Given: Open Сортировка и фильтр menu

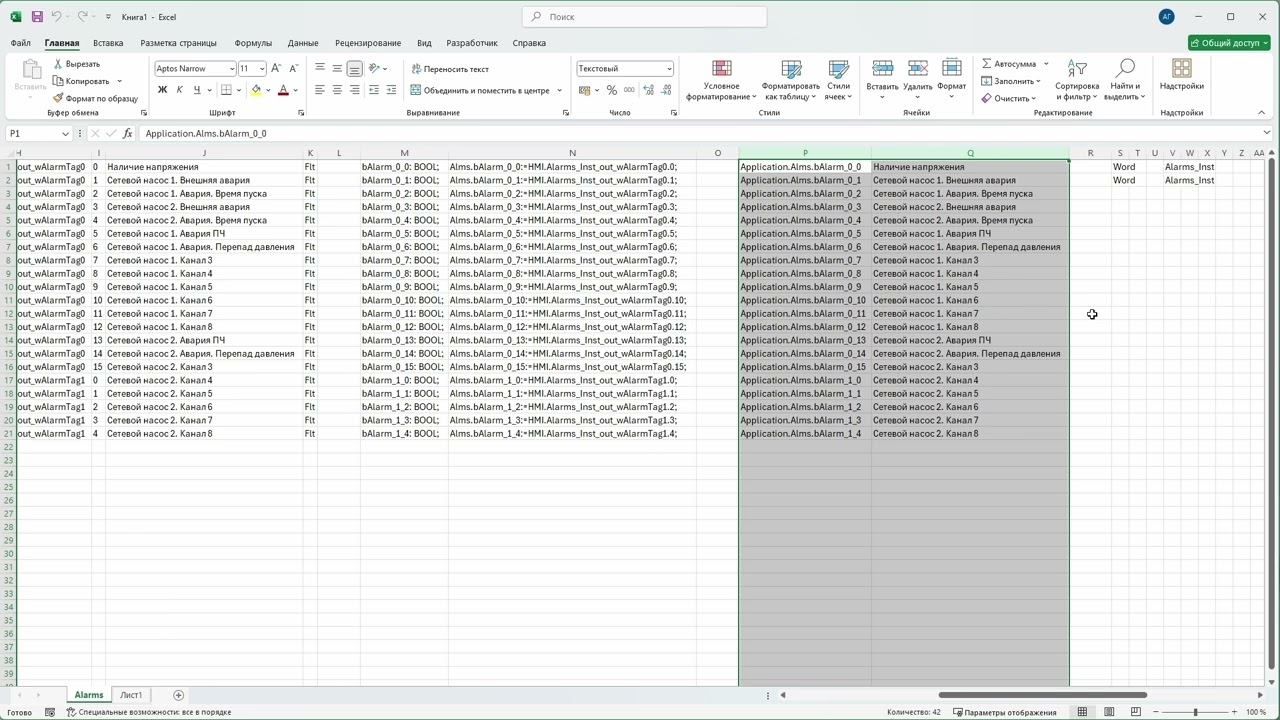Looking at the screenshot, I should pyautogui.click(x=1077, y=80).
